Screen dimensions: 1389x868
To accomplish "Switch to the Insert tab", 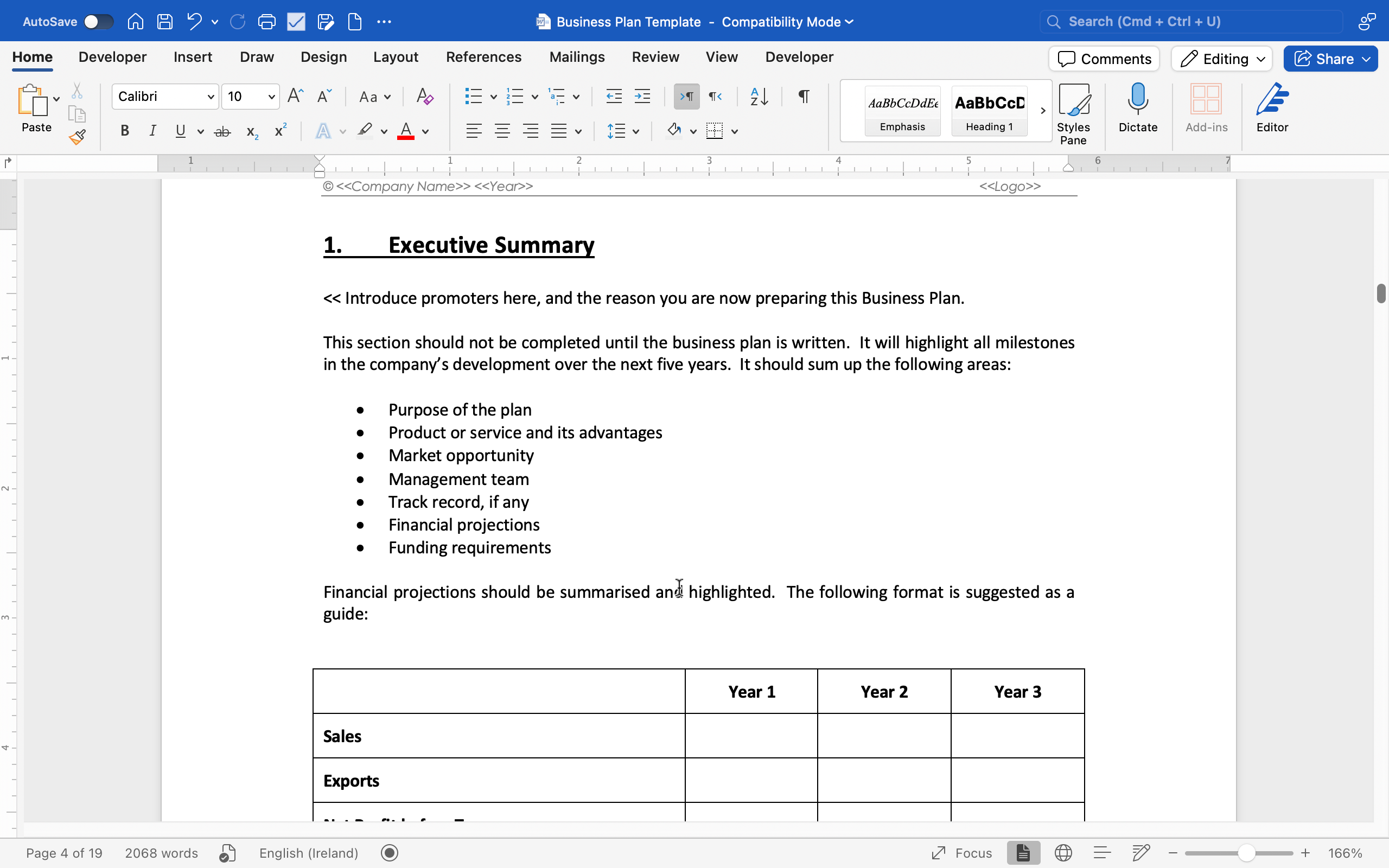I will (193, 57).
